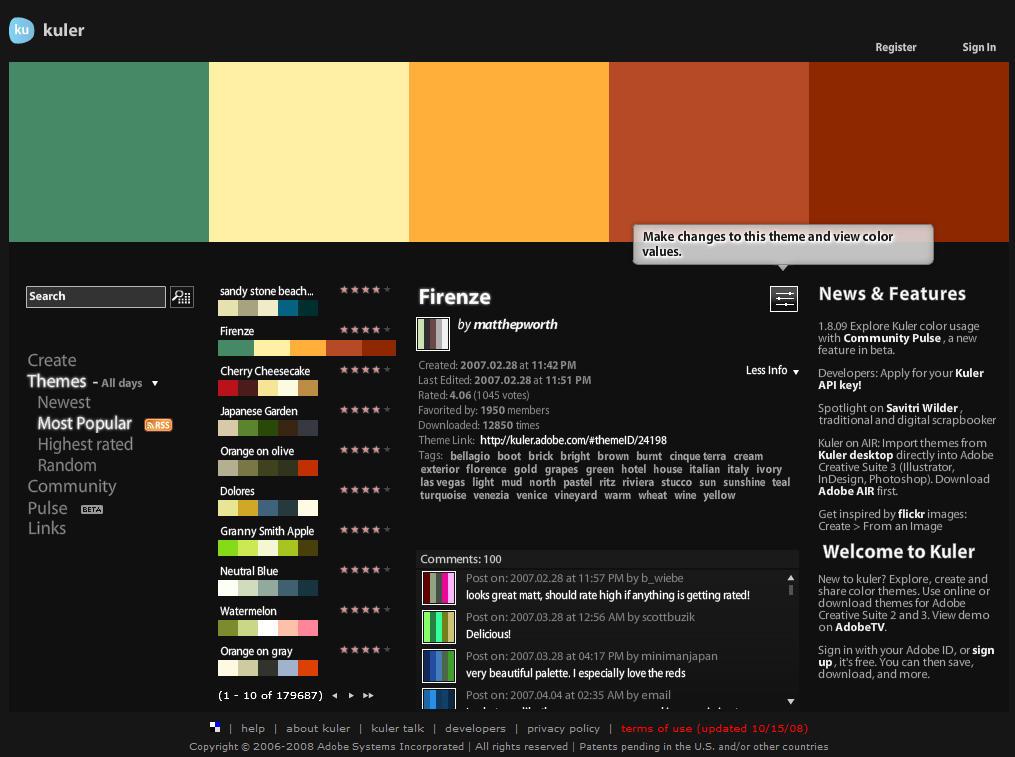Click the Sign In link
Viewport: 1015px width, 757px height.
pyautogui.click(x=979, y=47)
